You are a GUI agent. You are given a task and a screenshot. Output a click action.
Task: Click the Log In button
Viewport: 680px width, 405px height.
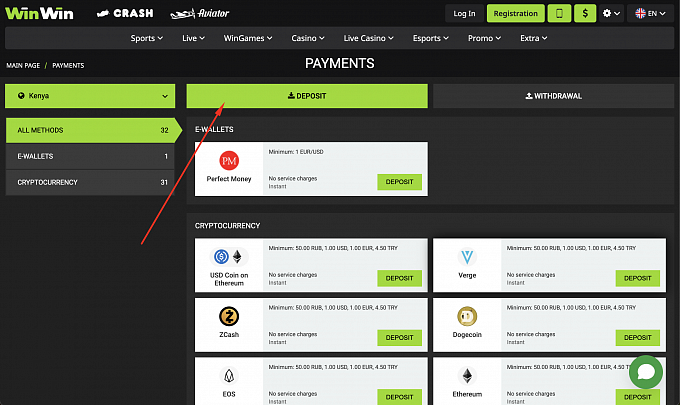click(x=464, y=13)
